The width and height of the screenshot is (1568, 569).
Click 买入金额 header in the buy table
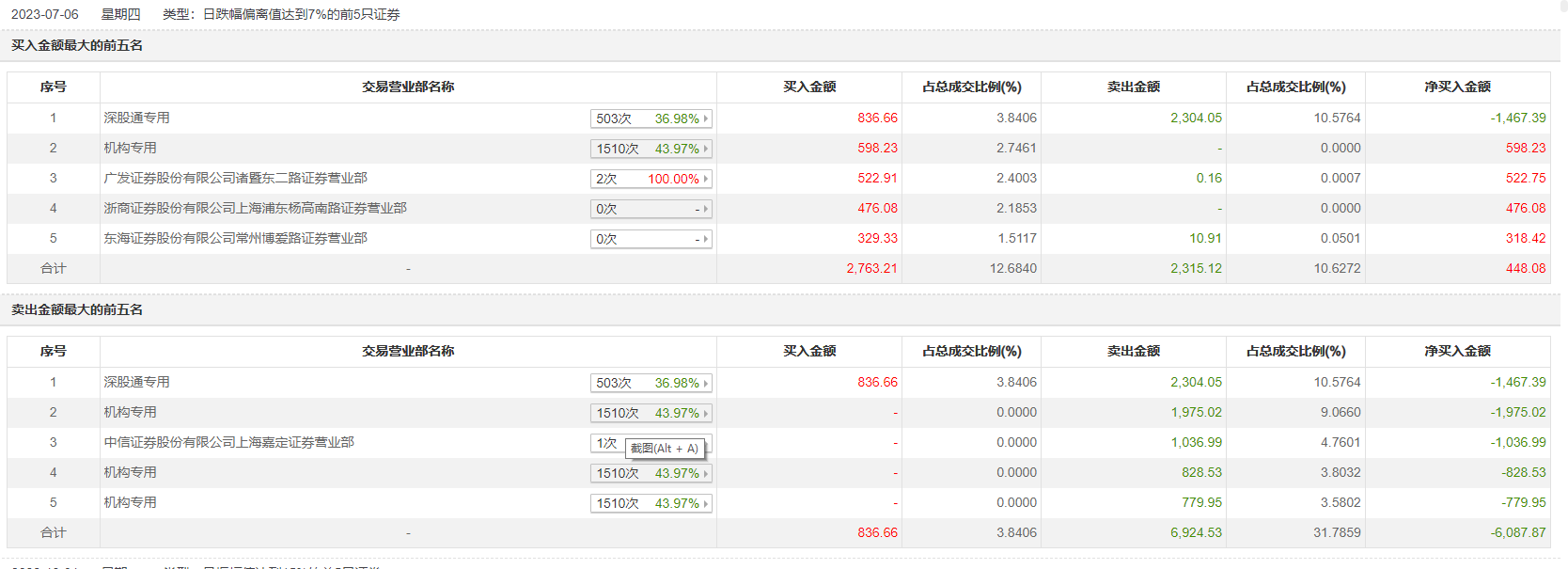(x=809, y=87)
